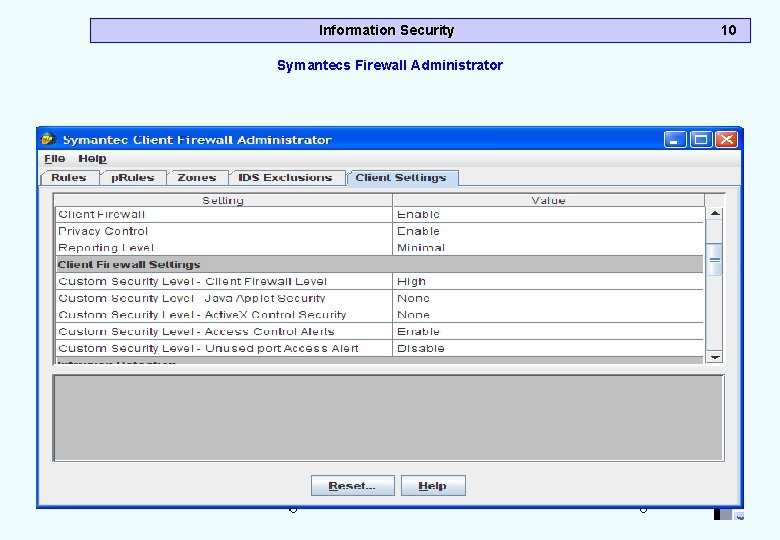Open the Help menu

[x=93, y=159]
